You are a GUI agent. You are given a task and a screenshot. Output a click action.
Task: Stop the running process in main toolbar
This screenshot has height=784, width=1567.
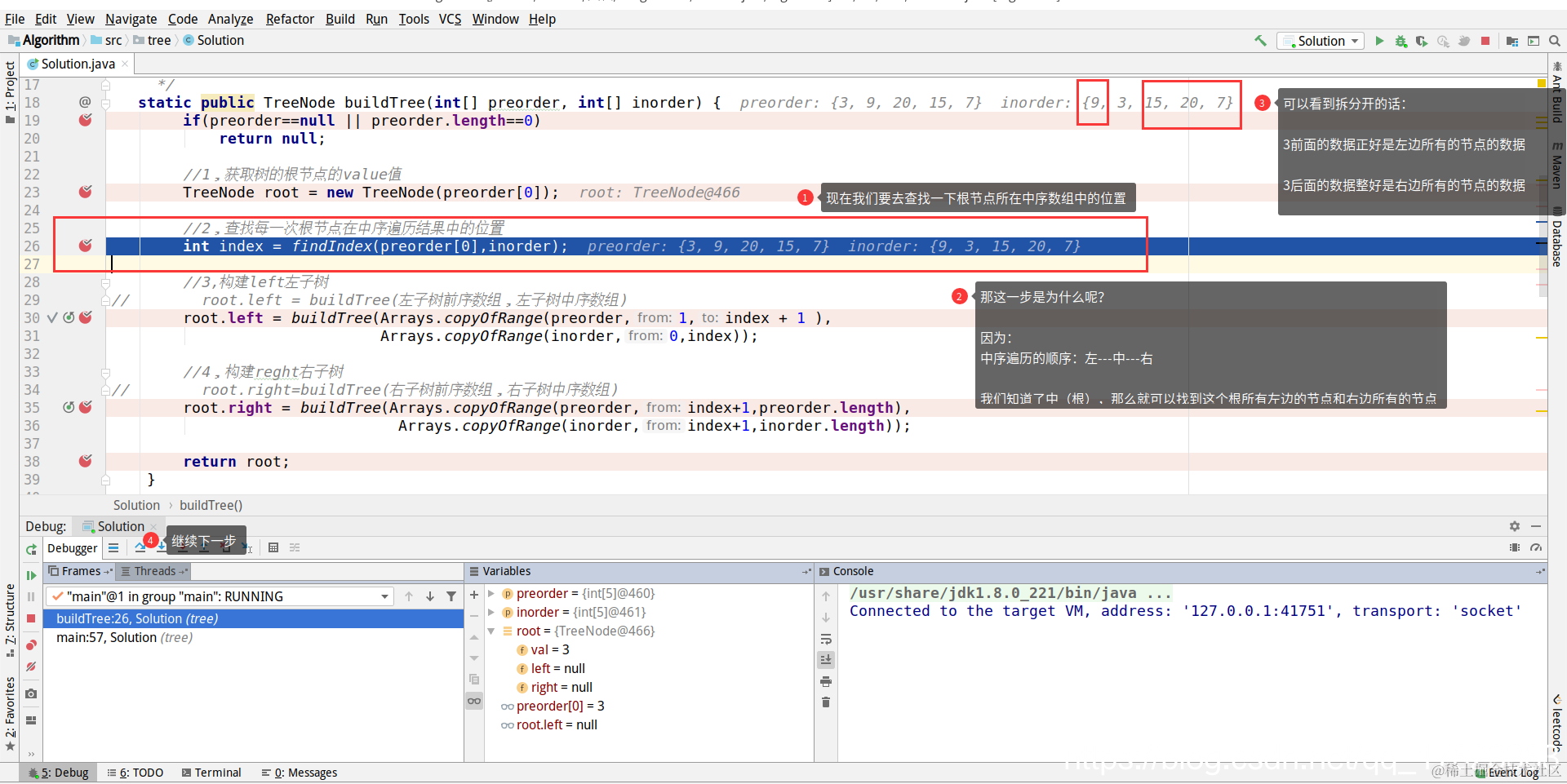[1485, 41]
